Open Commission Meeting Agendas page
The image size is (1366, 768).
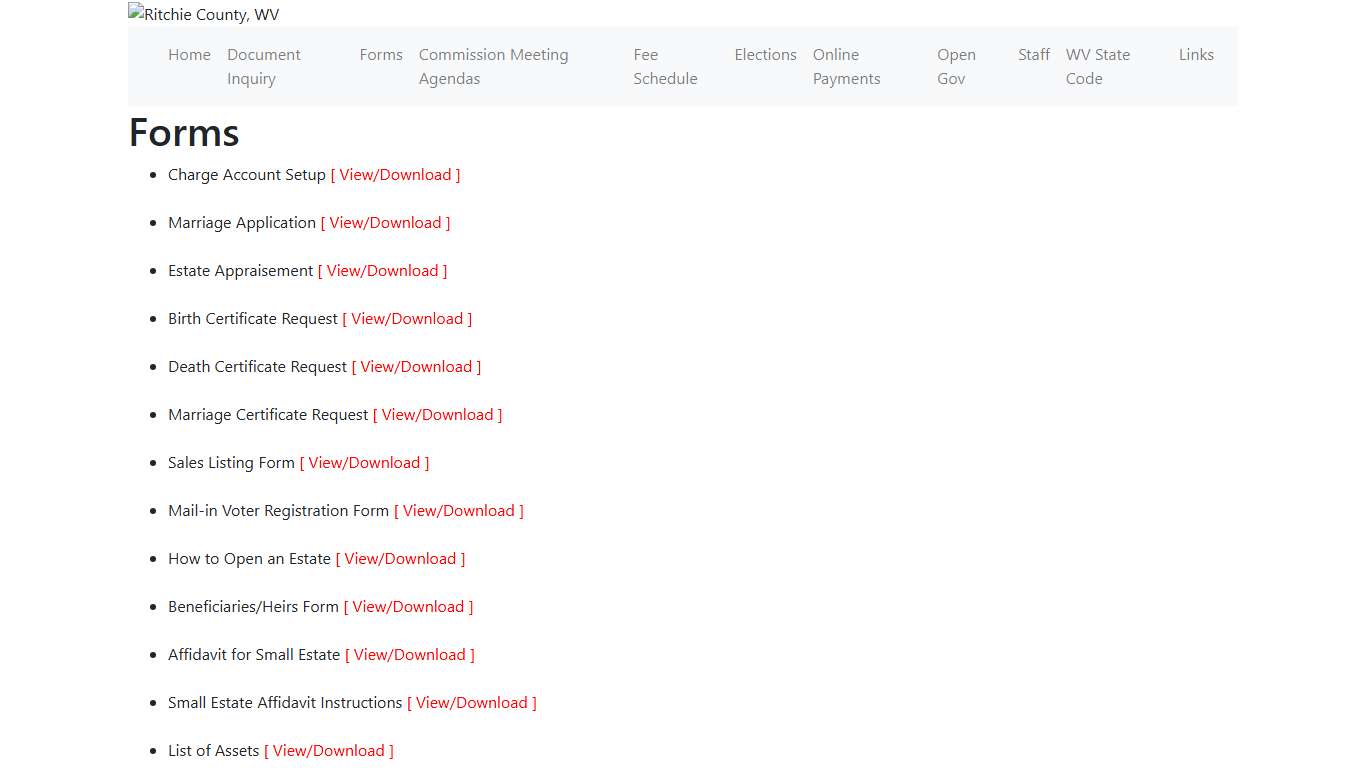click(x=493, y=66)
